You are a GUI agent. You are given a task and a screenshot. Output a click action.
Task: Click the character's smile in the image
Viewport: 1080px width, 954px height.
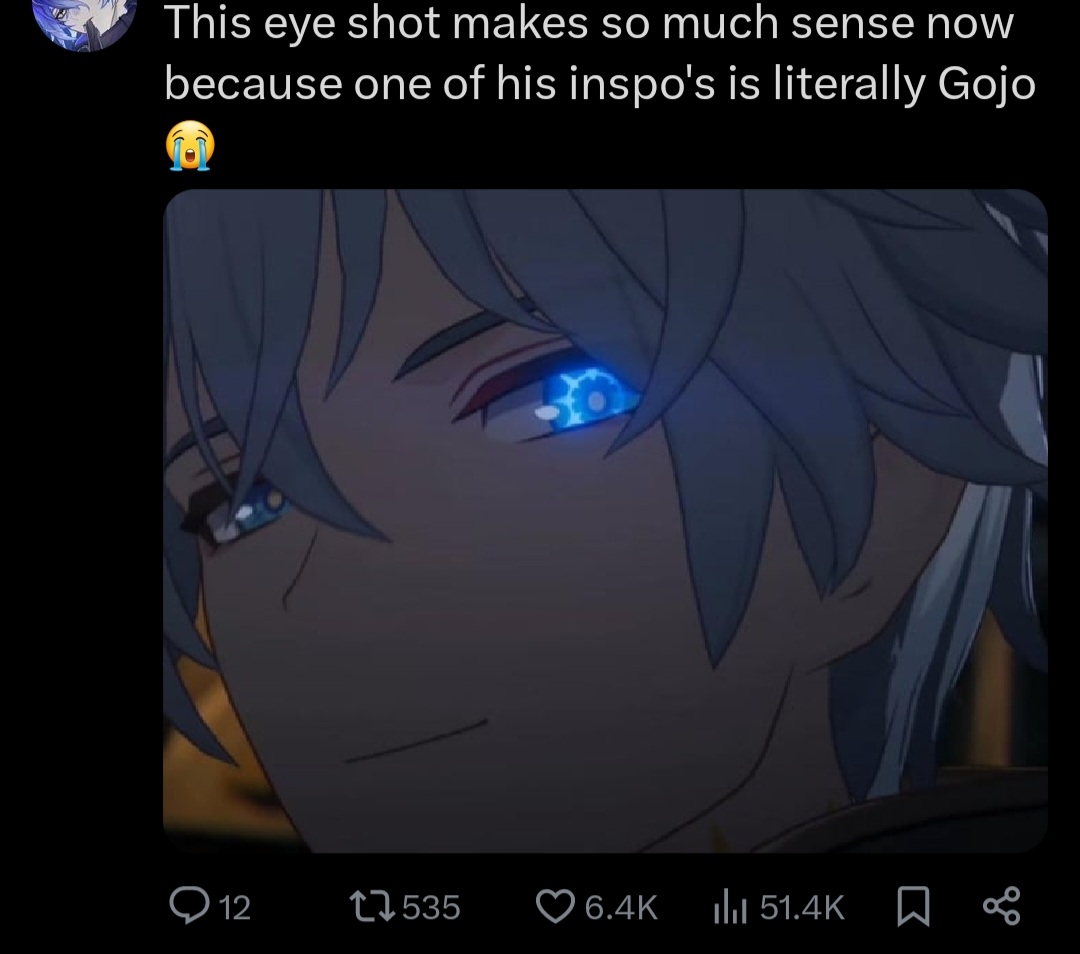[416, 741]
